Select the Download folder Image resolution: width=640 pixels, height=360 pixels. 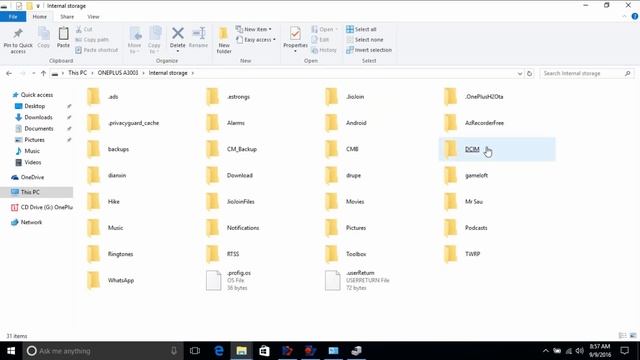240,175
